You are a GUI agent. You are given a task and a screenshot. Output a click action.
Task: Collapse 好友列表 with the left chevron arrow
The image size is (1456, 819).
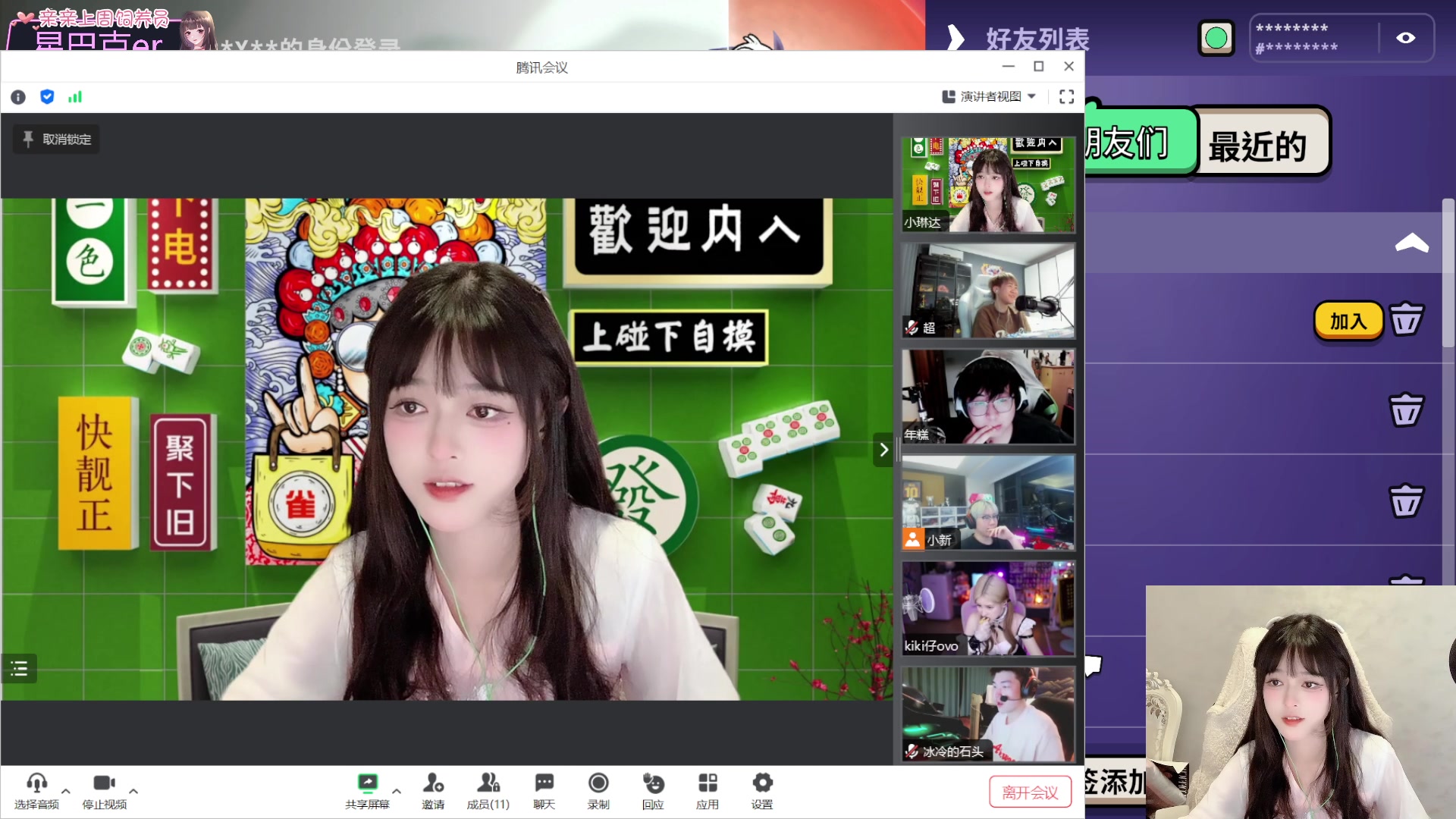[956, 39]
